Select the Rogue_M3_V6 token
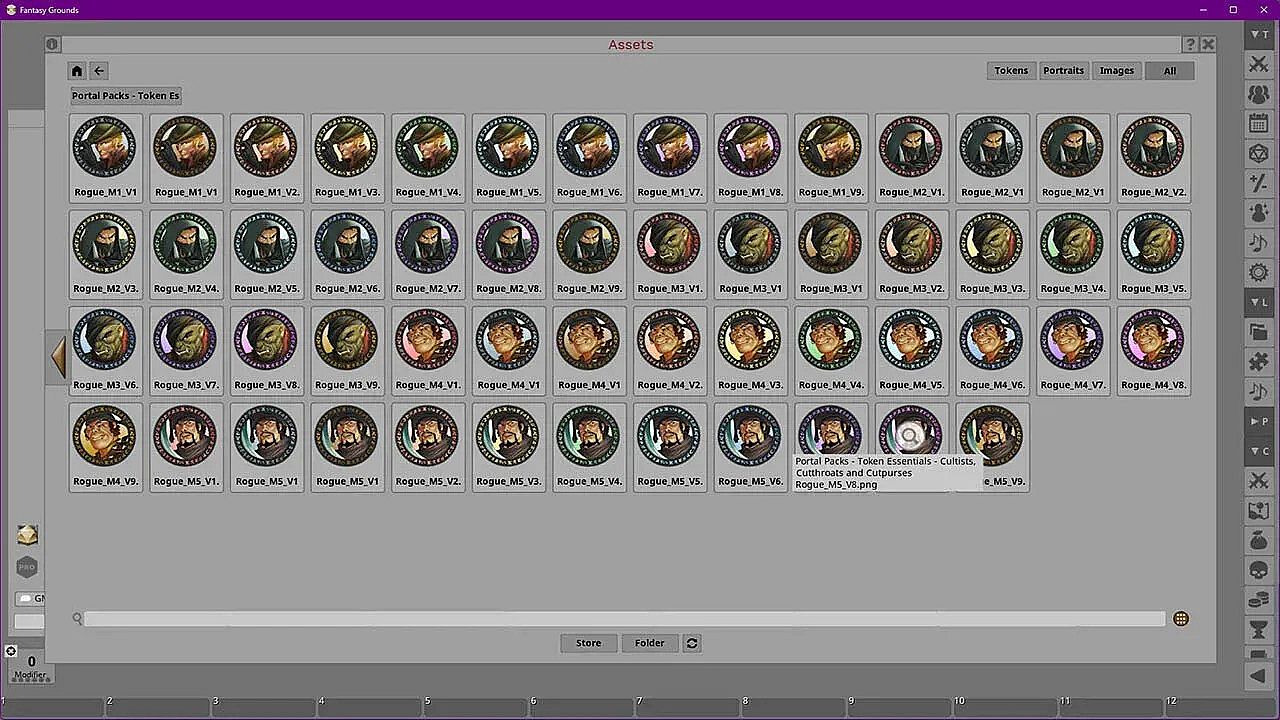 [x=105, y=351]
